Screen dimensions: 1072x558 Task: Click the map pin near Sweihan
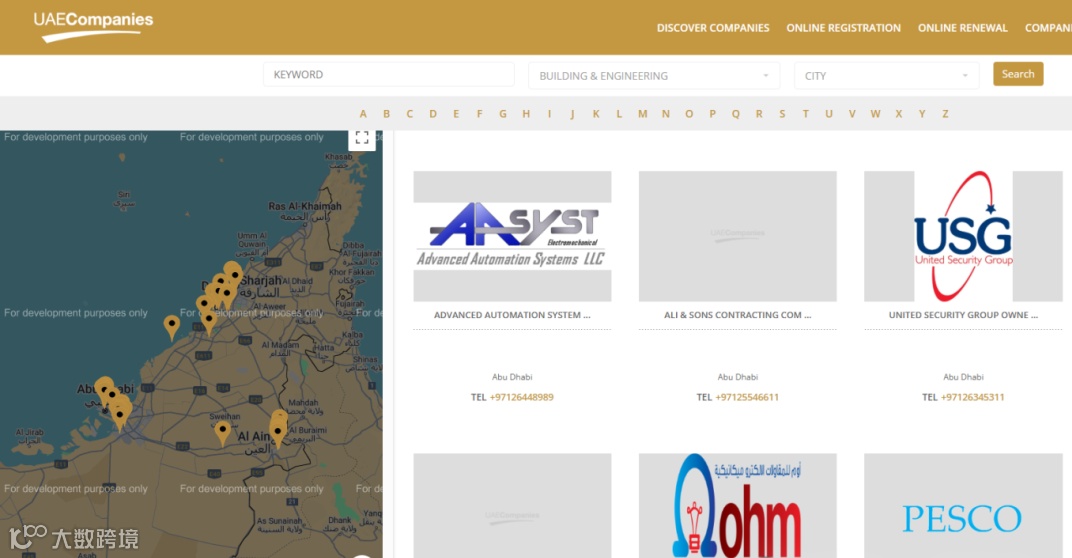(222, 433)
